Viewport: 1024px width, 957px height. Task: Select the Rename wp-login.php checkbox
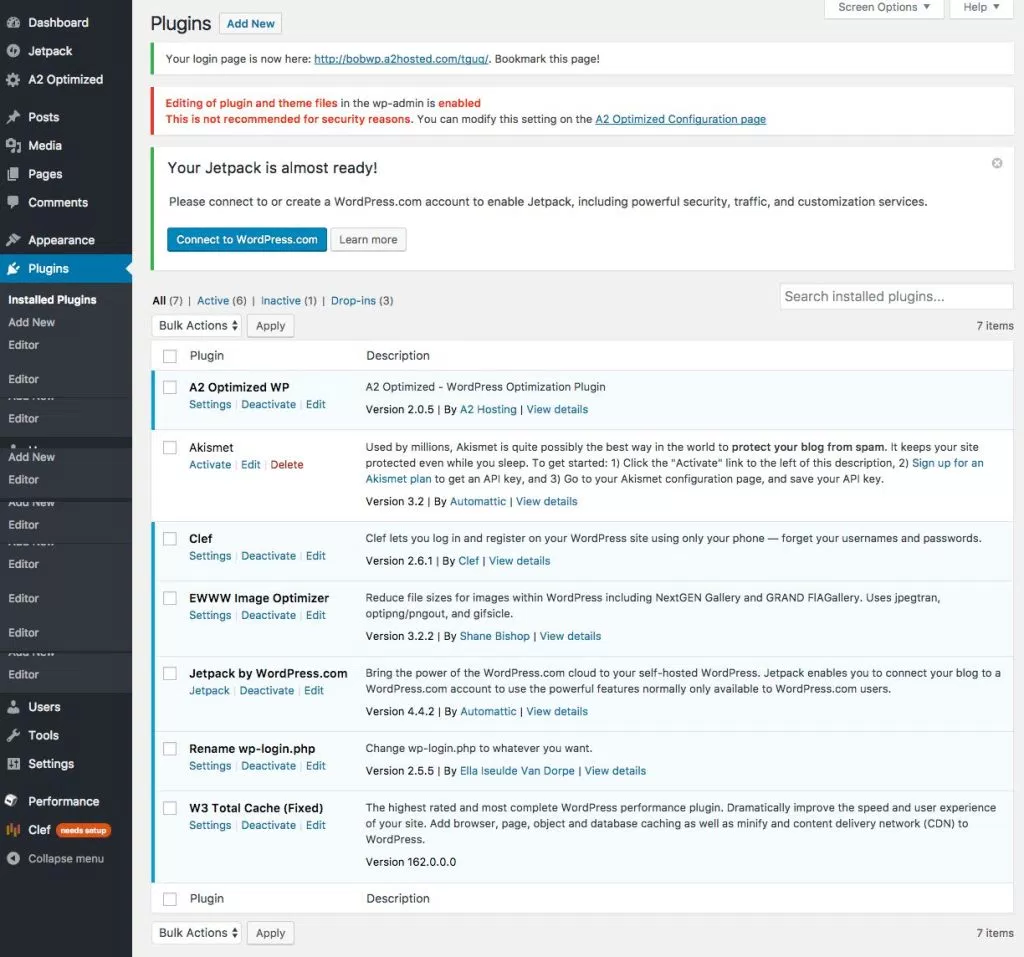point(170,749)
